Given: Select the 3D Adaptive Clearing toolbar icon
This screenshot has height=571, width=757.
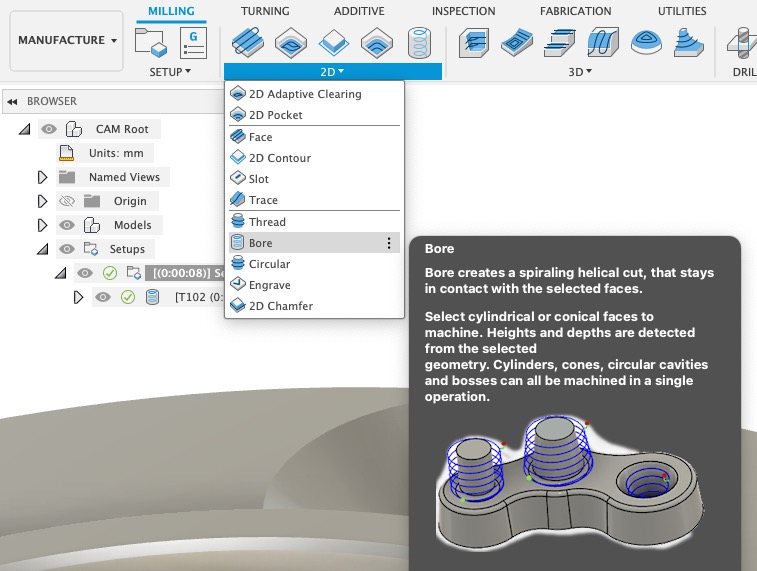Looking at the screenshot, I should 474,42.
